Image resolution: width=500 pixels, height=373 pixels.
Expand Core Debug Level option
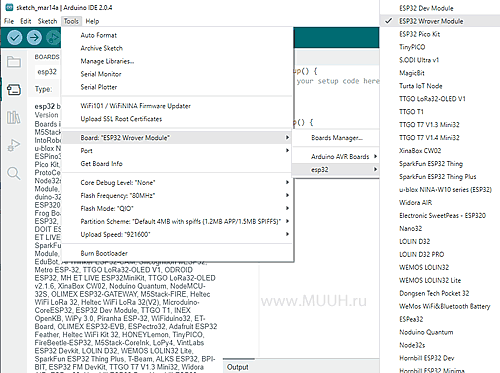tap(177, 182)
